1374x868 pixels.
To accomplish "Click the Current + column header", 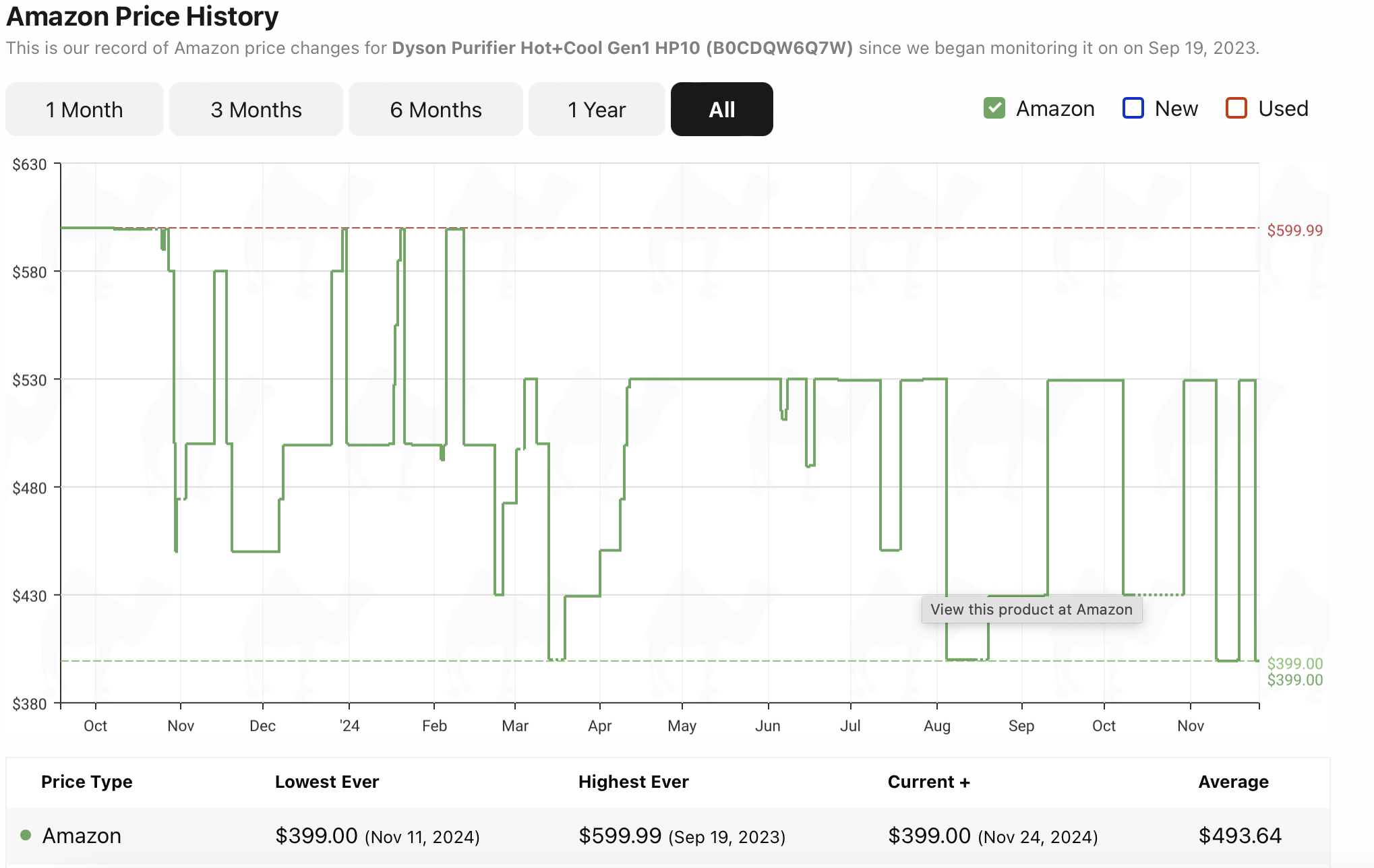I will point(929,782).
